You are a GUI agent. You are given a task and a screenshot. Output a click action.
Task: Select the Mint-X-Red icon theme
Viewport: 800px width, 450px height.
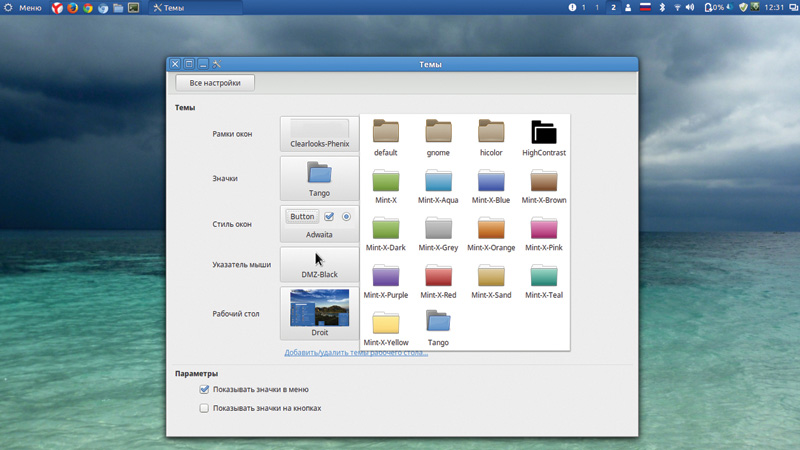(x=438, y=280)
